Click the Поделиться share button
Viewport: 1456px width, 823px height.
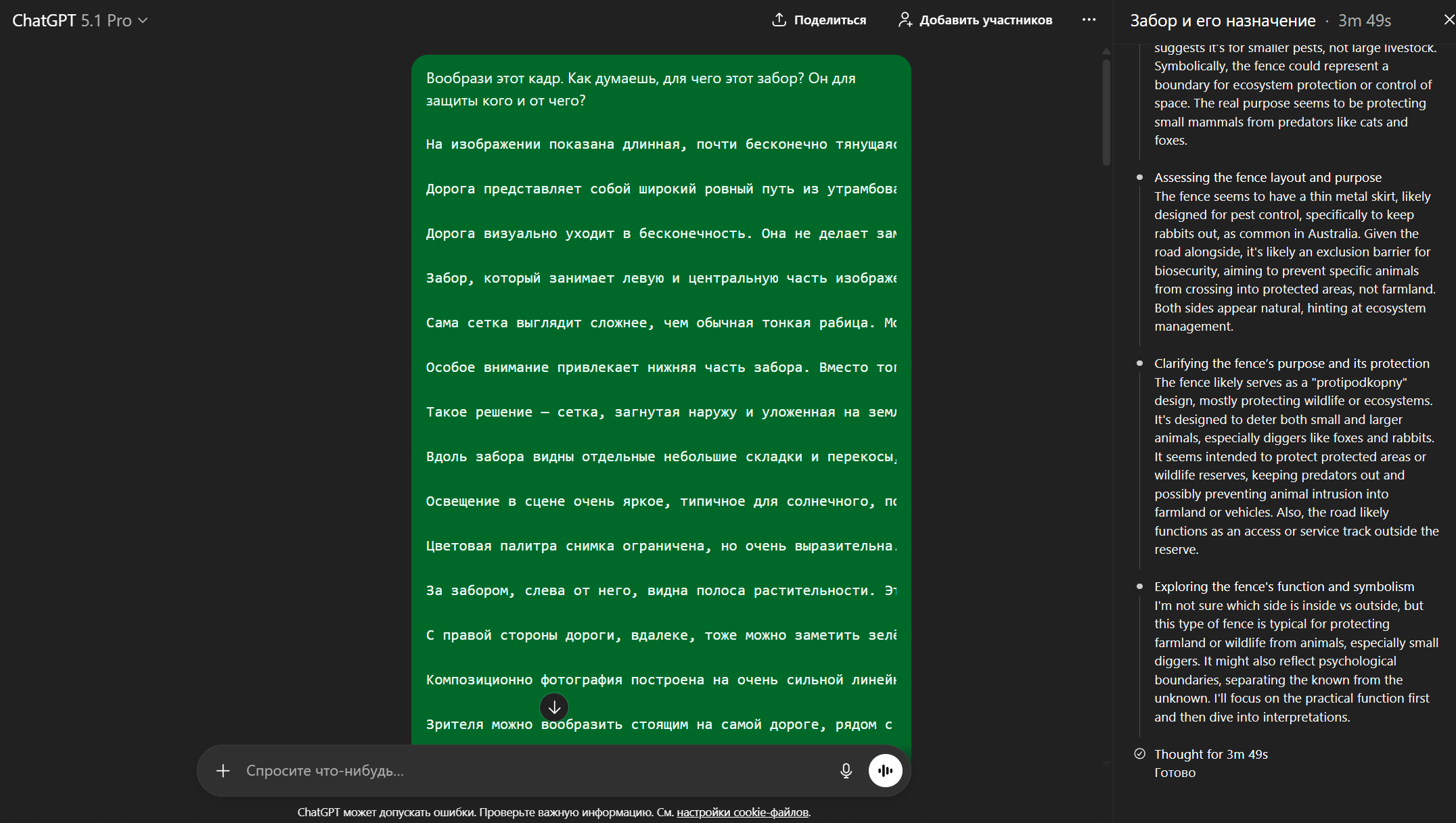click(x=829, y=20)
